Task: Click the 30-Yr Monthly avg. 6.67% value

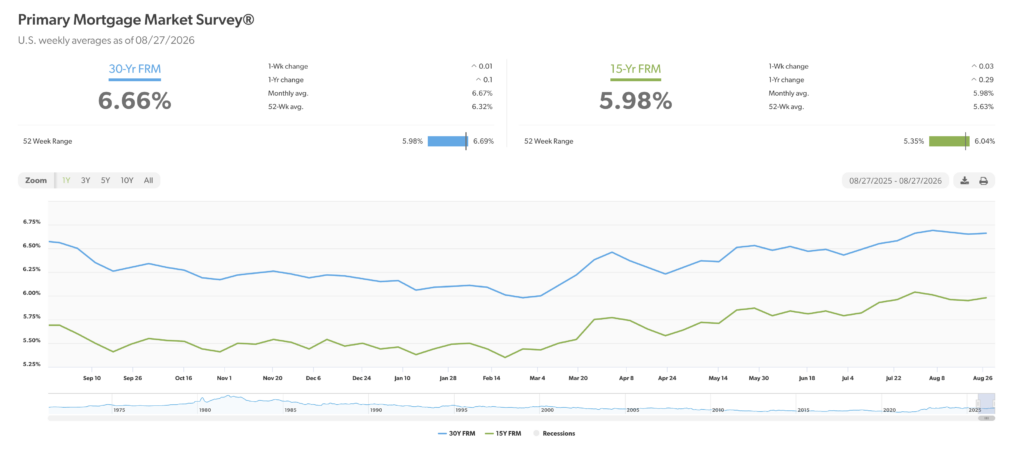Action: tap(482, 93)
